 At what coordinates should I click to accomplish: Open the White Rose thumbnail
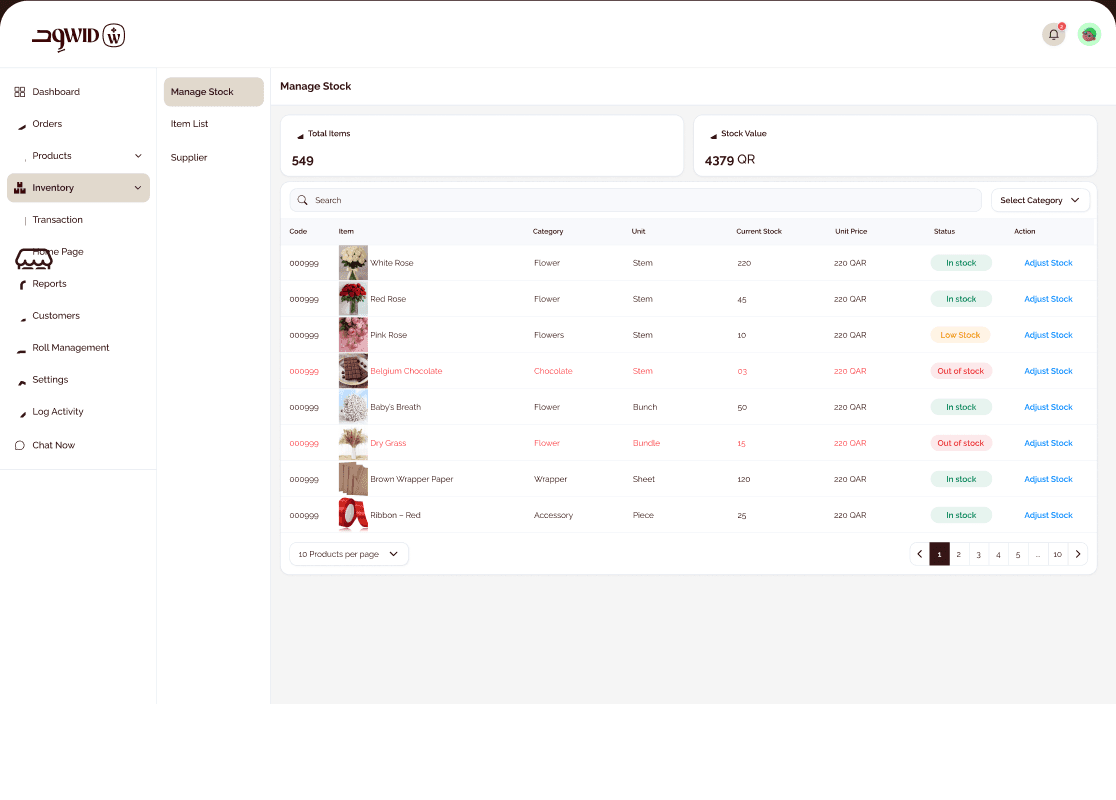353,263
